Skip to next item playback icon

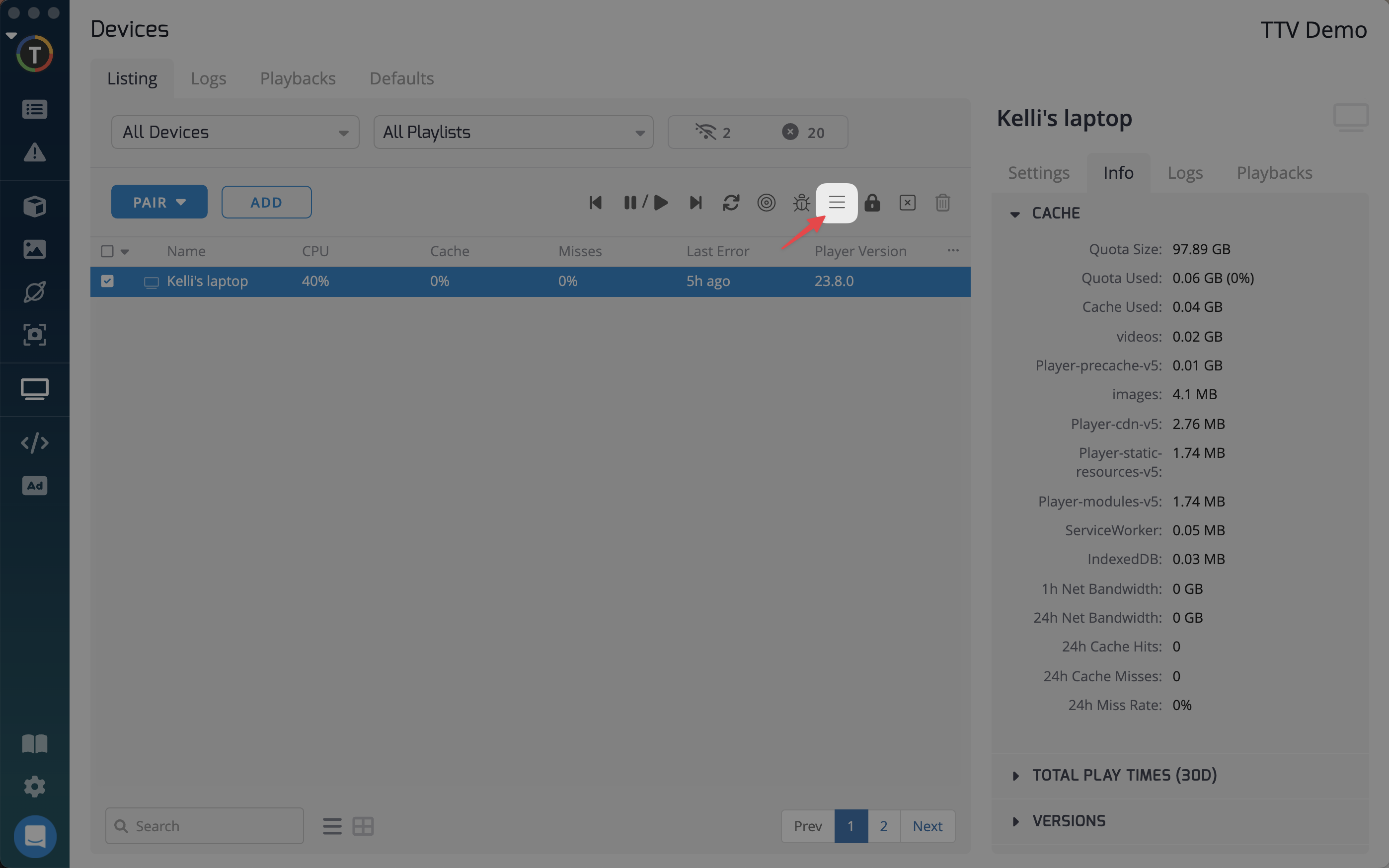695,203
